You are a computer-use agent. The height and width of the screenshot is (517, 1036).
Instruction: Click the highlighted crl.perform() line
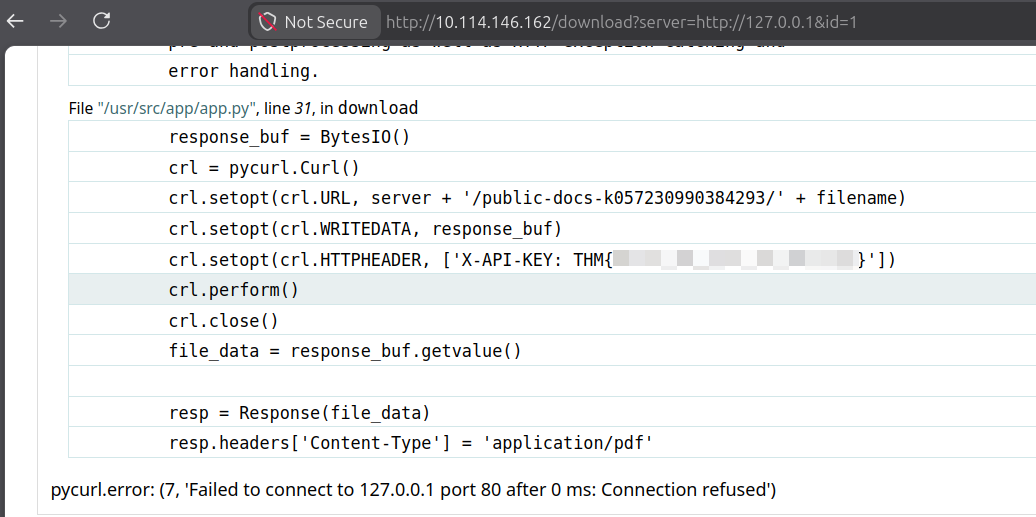click(x=234, y=290)
